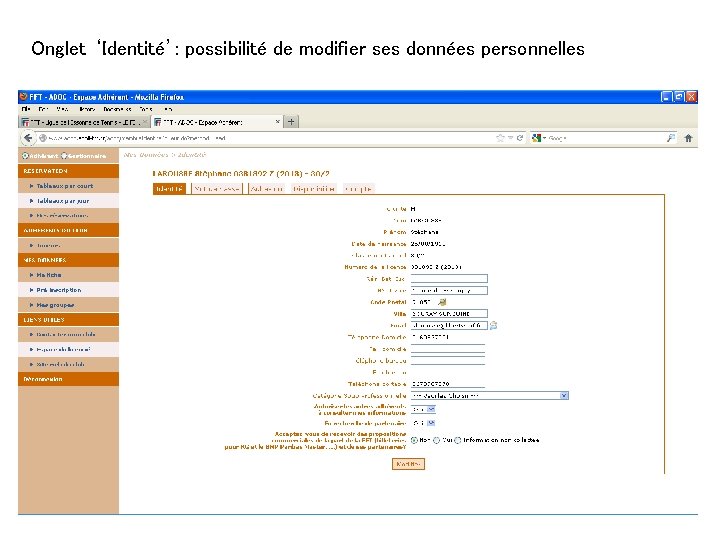Viewport: 720px width, 540px height.
Task: Open the search engine selector dropdown arrow
Action: pos(545,138)
